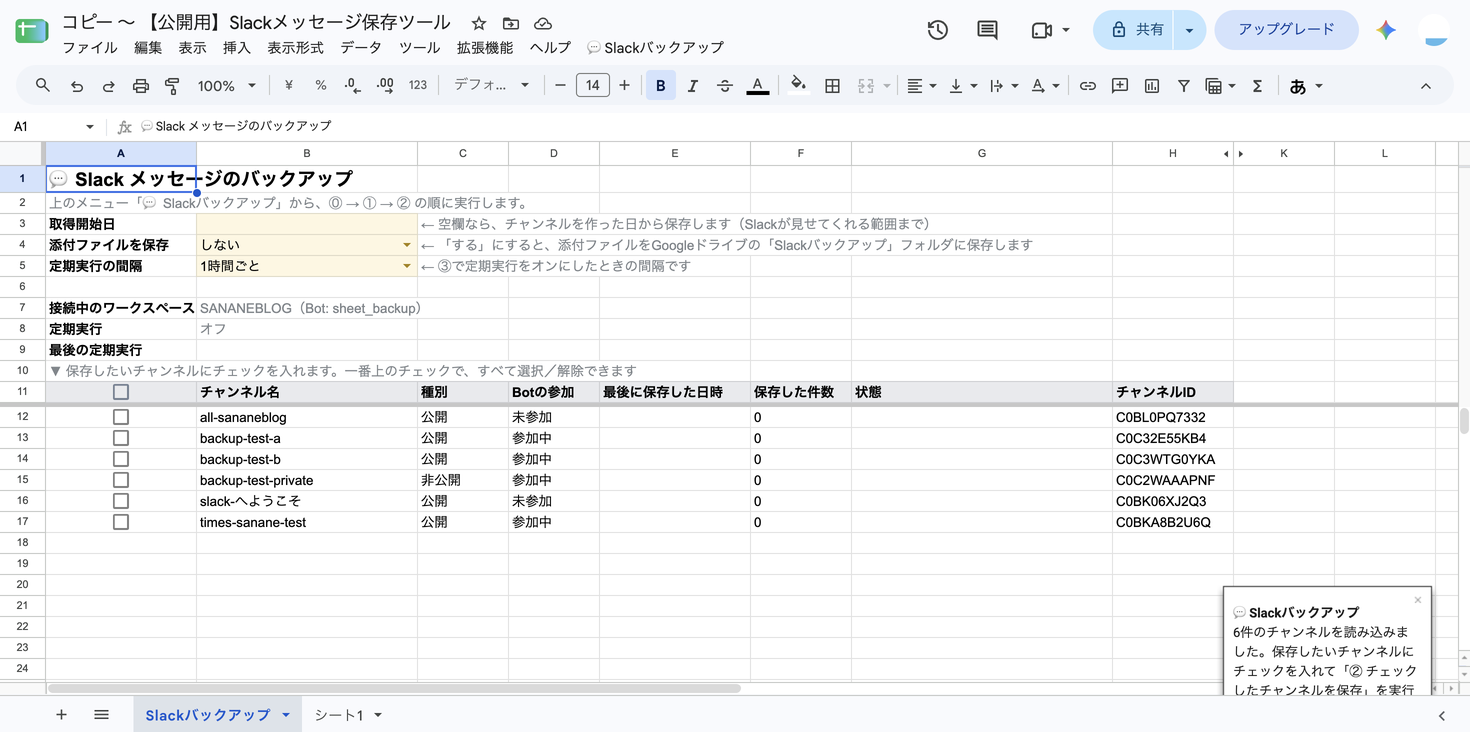Print the spreadsheet with printer icon
Viewport: 1470px width, 732px height.
click(141, 86)
